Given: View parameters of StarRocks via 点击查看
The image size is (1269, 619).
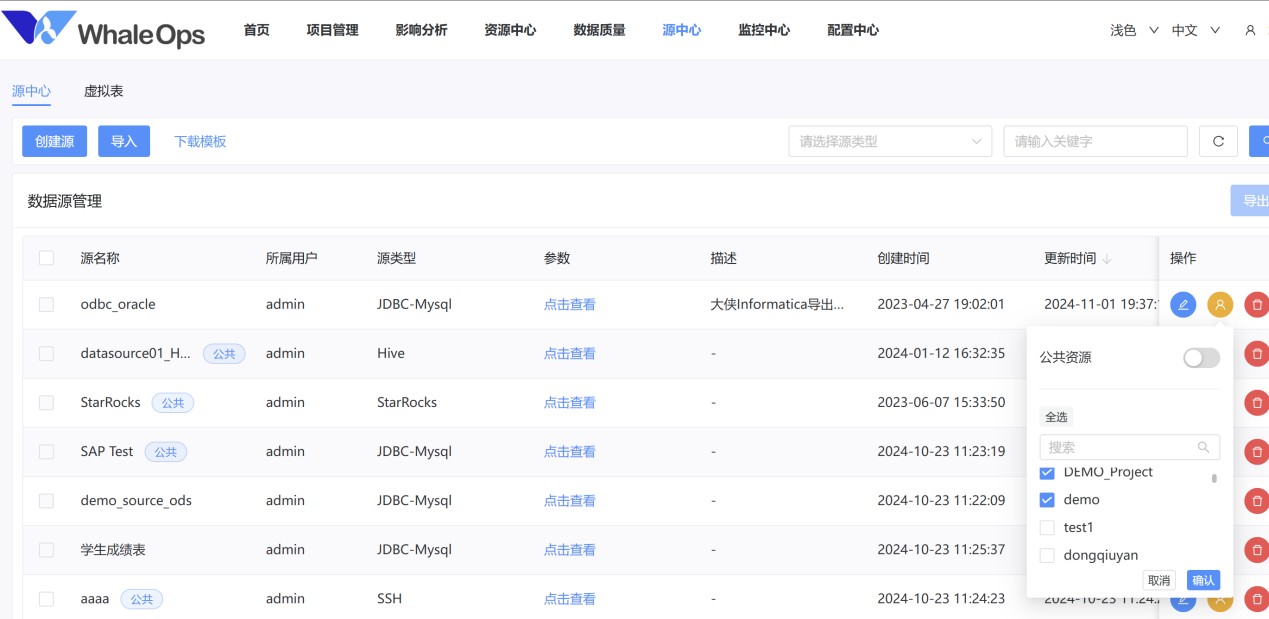Looking at the screenshot, I should (x=570, y=402).
